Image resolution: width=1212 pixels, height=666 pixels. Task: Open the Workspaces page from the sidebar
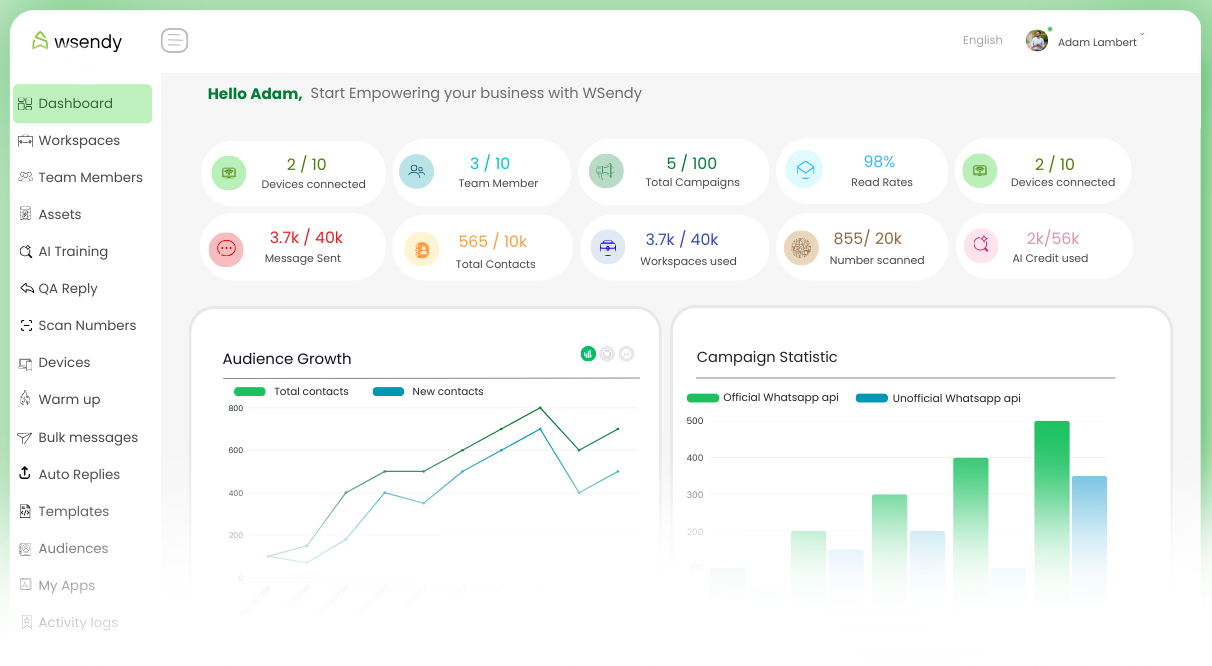click(79, 141)
